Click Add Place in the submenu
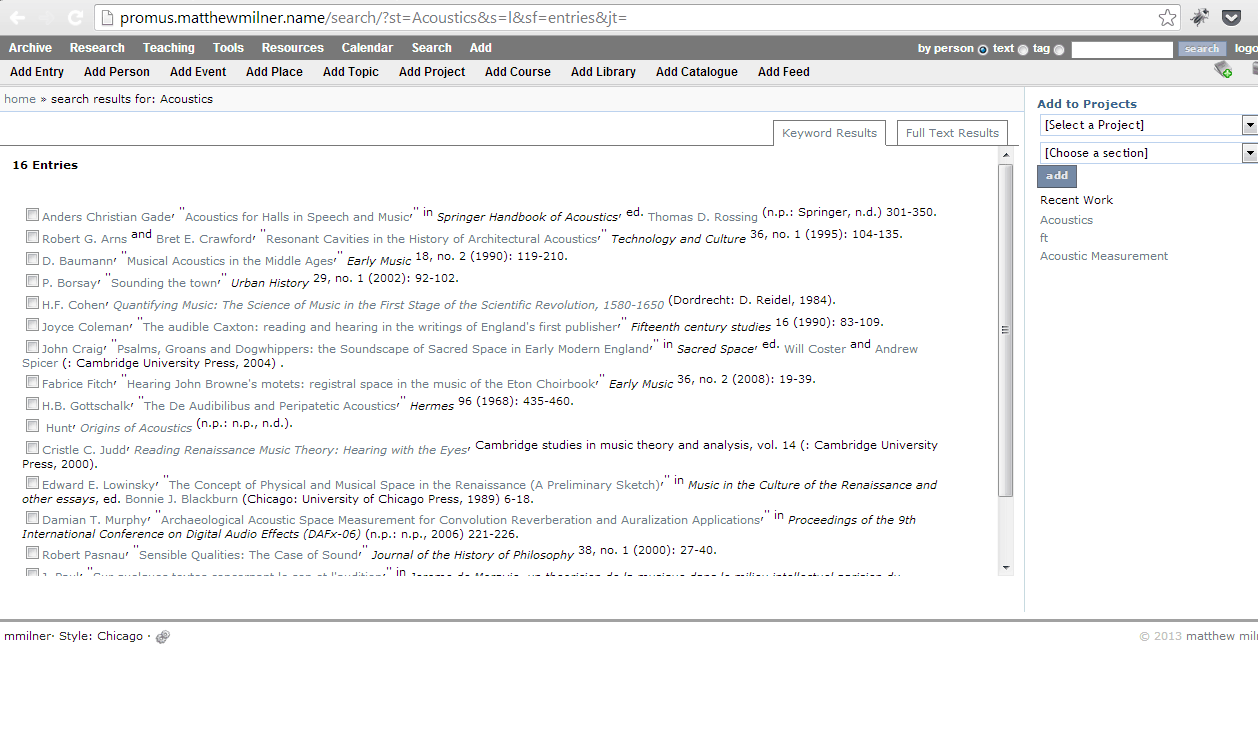Viewport: 1258px width, 739px height. [274, 72]
